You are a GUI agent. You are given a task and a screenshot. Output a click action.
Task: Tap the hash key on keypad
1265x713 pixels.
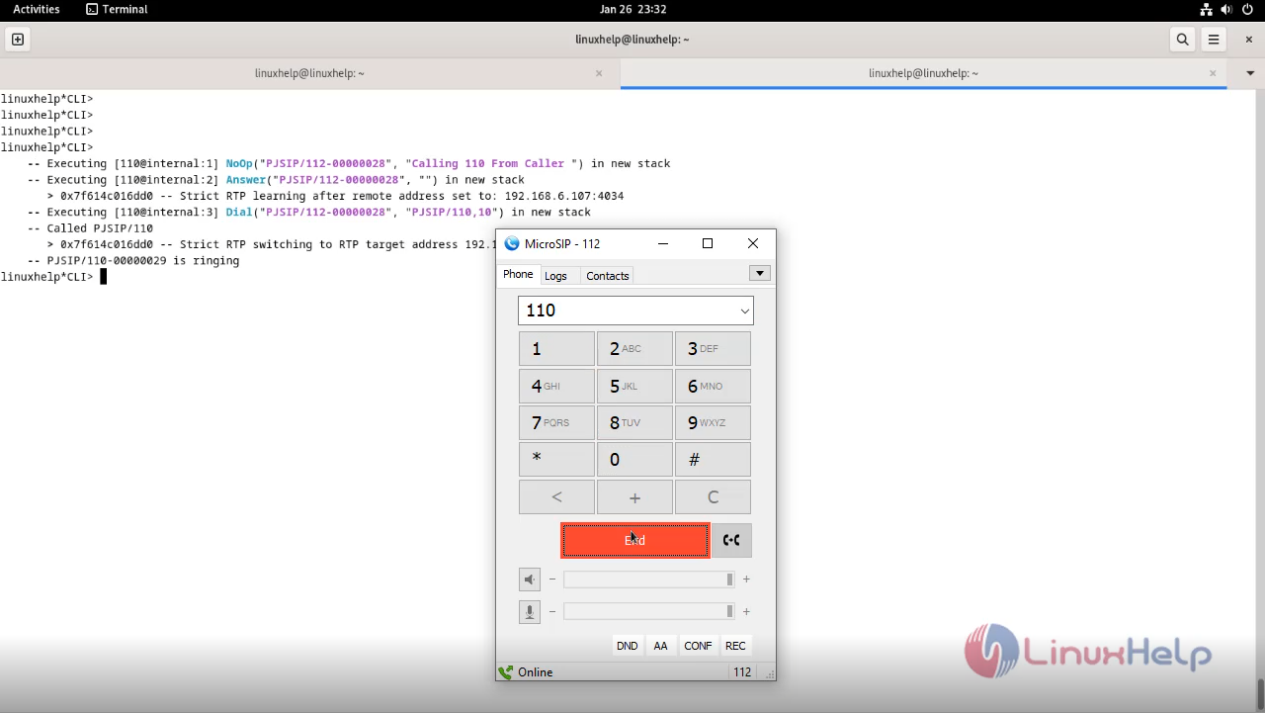coord(712,460)
